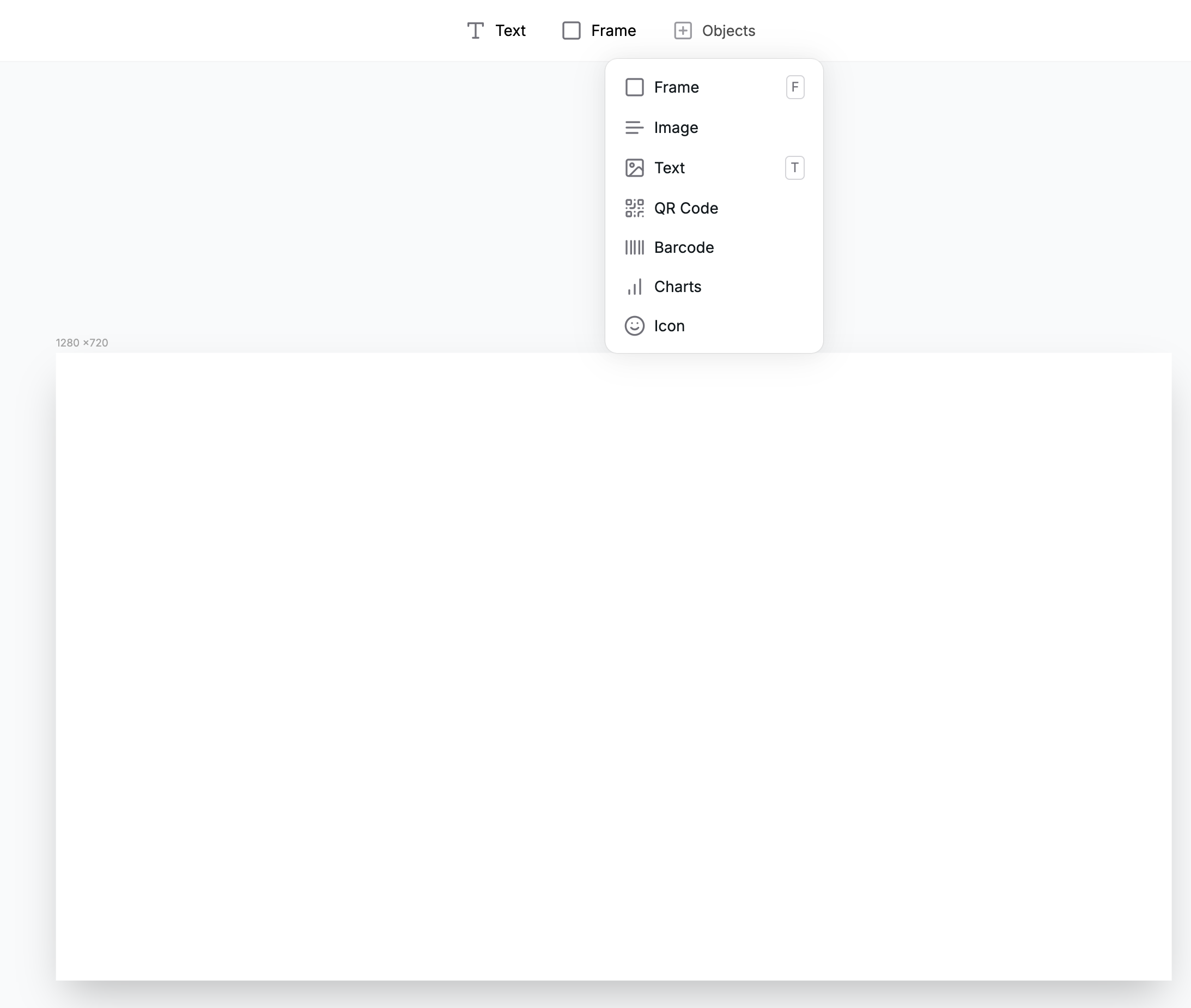The height and width of the screenshot is (1008, 1191).
Task: Click the Frame checkbox icon inside the menu
Action: 634,87
